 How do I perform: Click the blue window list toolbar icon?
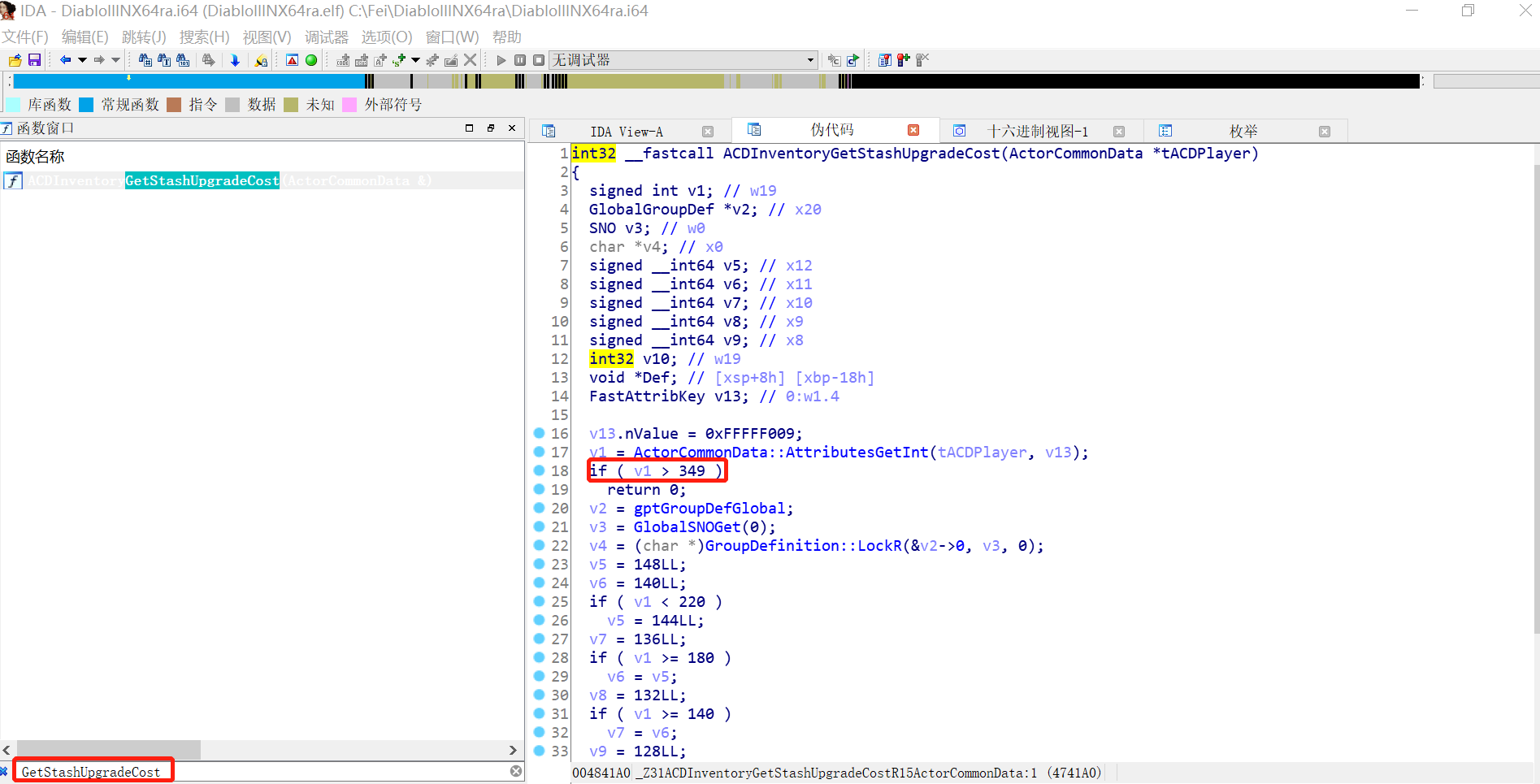pyautogui.click(x=885, y=60)
